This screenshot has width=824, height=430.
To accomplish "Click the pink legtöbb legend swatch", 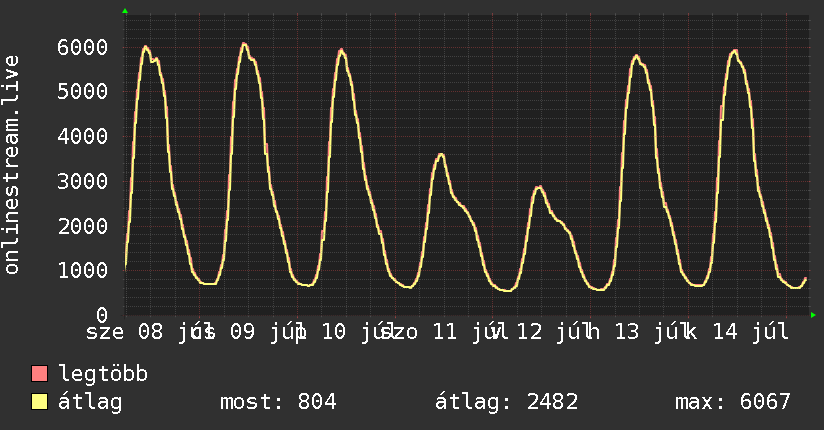I will click(x=39, y=374).
